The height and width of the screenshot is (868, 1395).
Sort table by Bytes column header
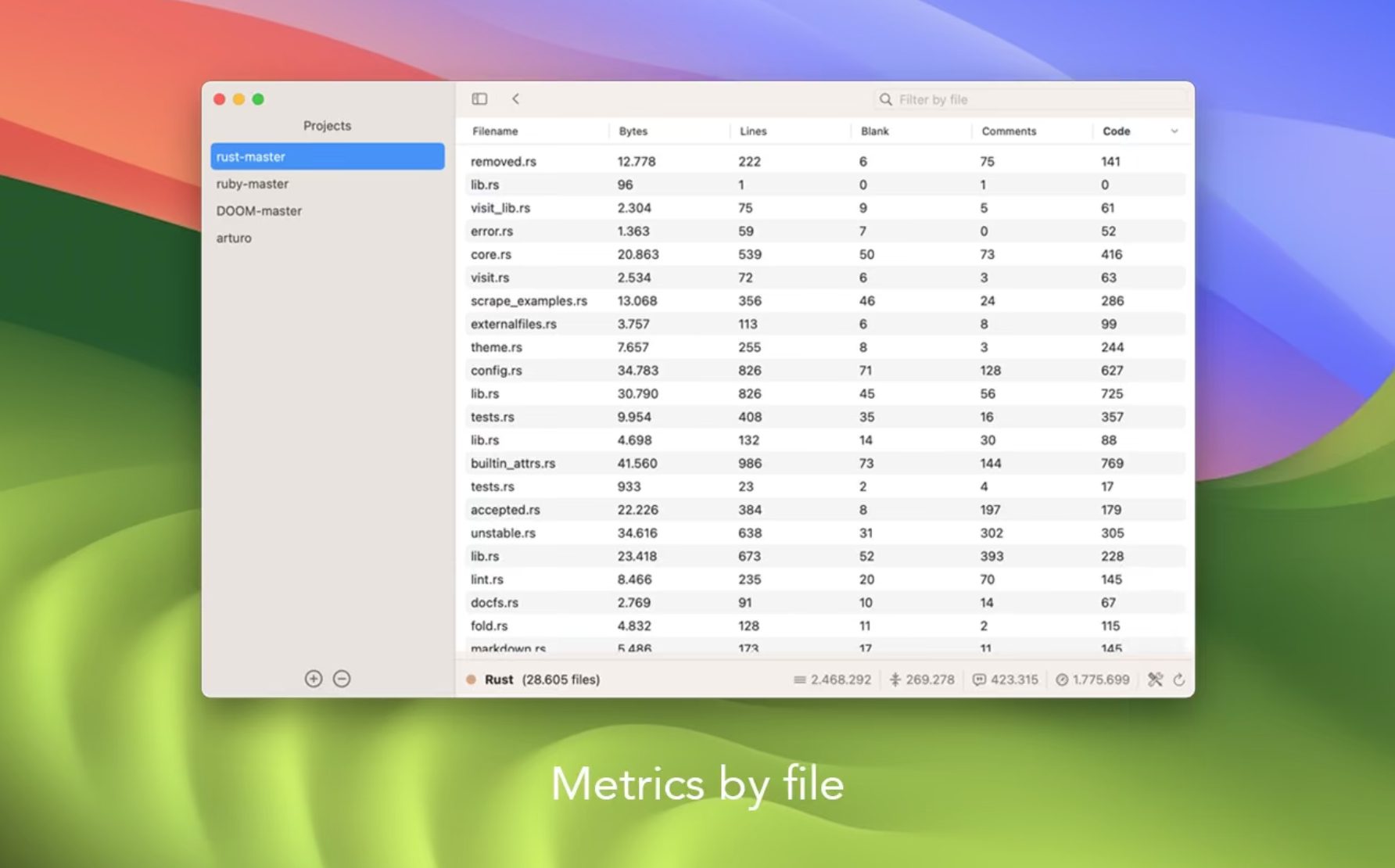click(x=633, y=131)
